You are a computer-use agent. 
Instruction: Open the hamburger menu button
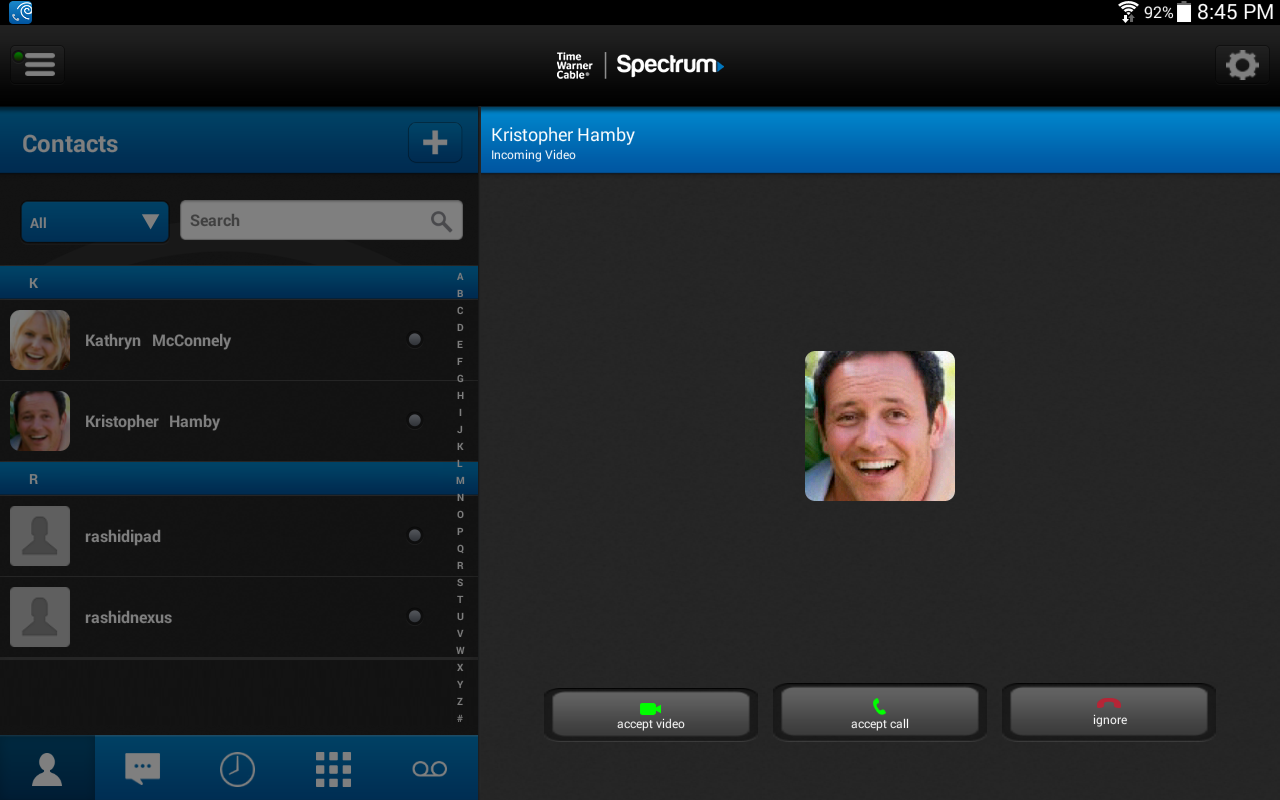click(x=38, y=65)
